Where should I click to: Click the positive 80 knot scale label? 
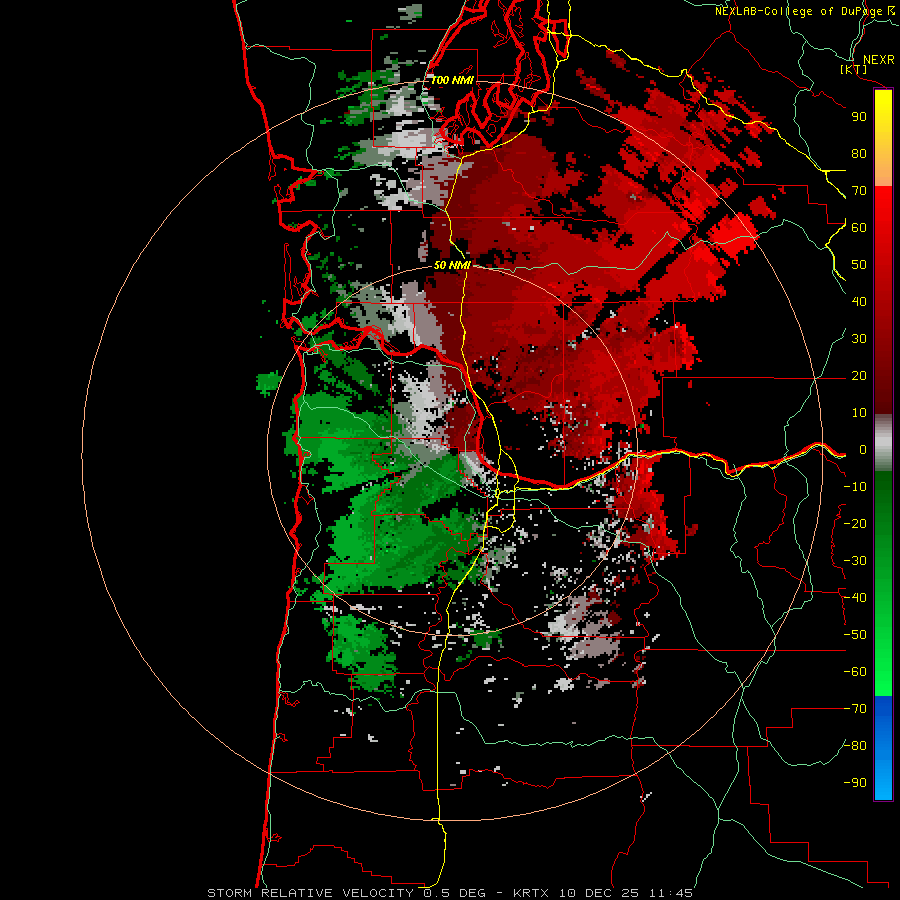click(859, 154)
